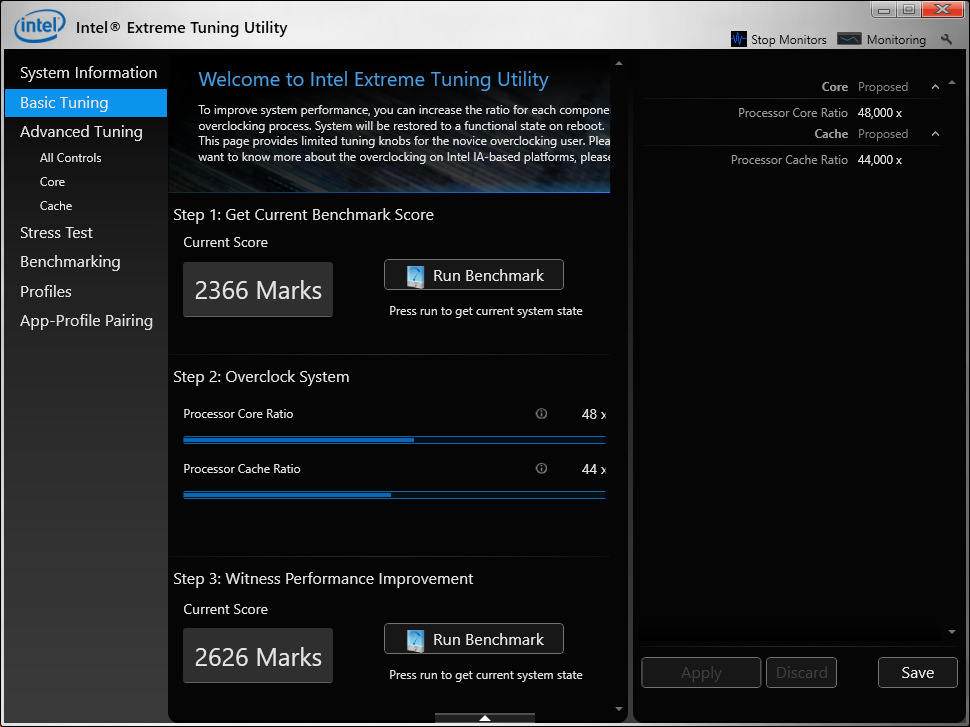
Task: Expand the bottom monitoring panel arrow
Action: (x=485, y=718)
